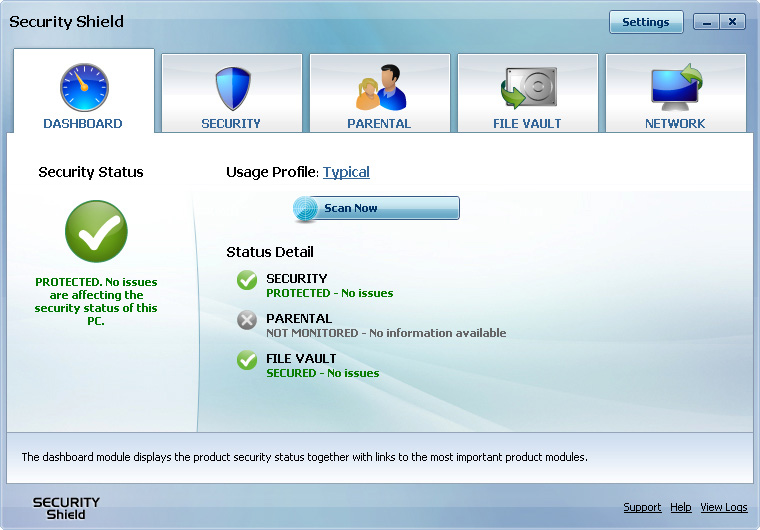The height and width of the screenshot is (530, 760).
Task: Open the Settings button
Action: [646, 22]
